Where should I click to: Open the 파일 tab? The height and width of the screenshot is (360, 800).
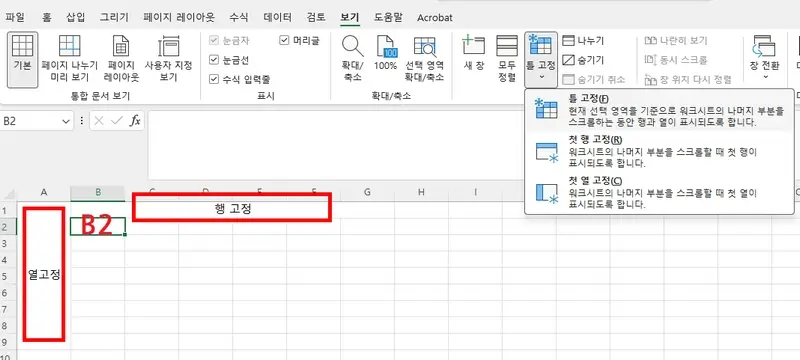click(15, 17)
